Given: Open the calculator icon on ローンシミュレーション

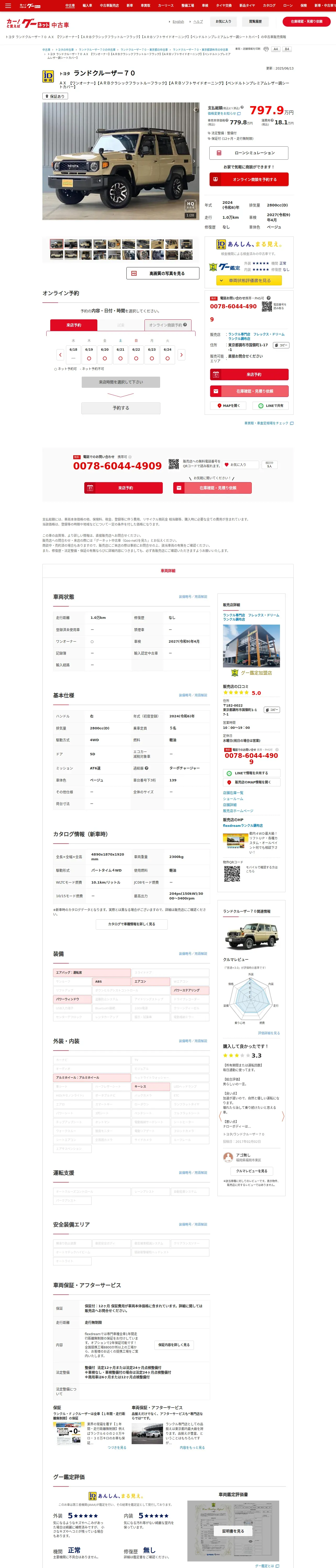Looking at the screenshot, I should tap(219, 153).
